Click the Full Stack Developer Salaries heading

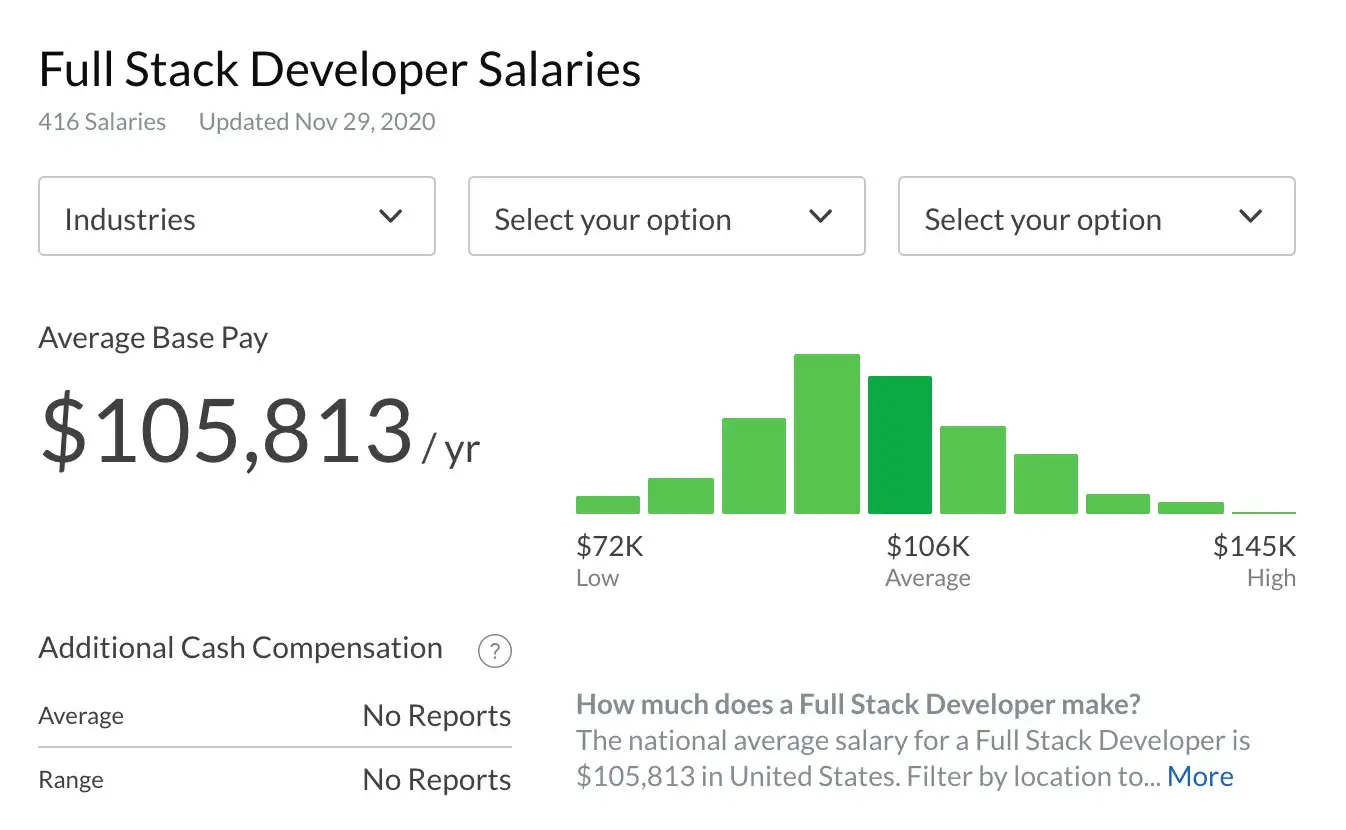coord(340,70)
